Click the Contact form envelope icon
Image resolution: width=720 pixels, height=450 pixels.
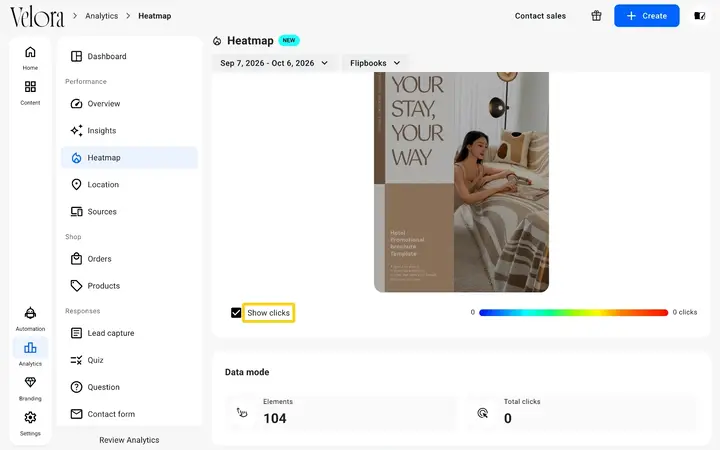click(x=76, y=414)
